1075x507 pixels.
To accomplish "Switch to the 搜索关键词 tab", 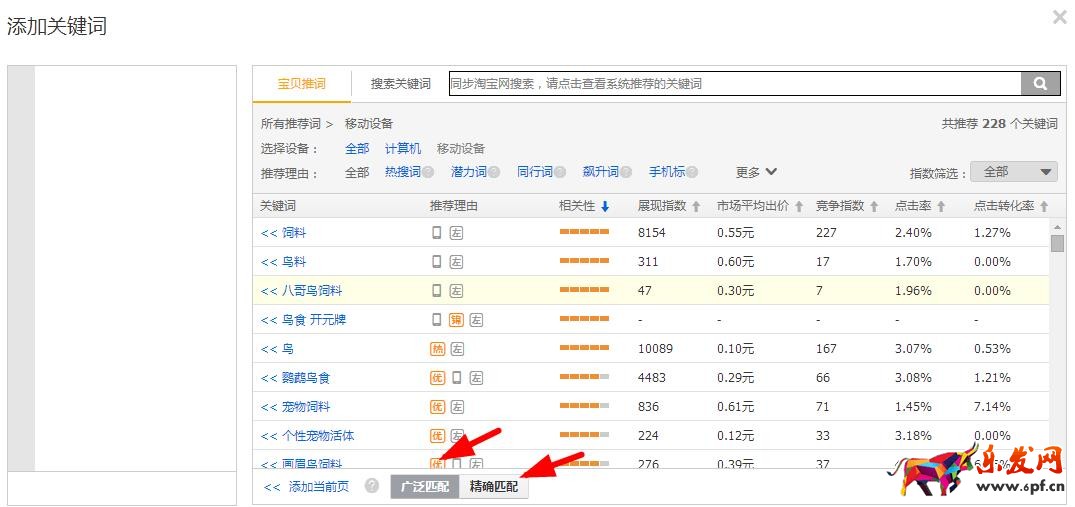I will click(400, 84).
